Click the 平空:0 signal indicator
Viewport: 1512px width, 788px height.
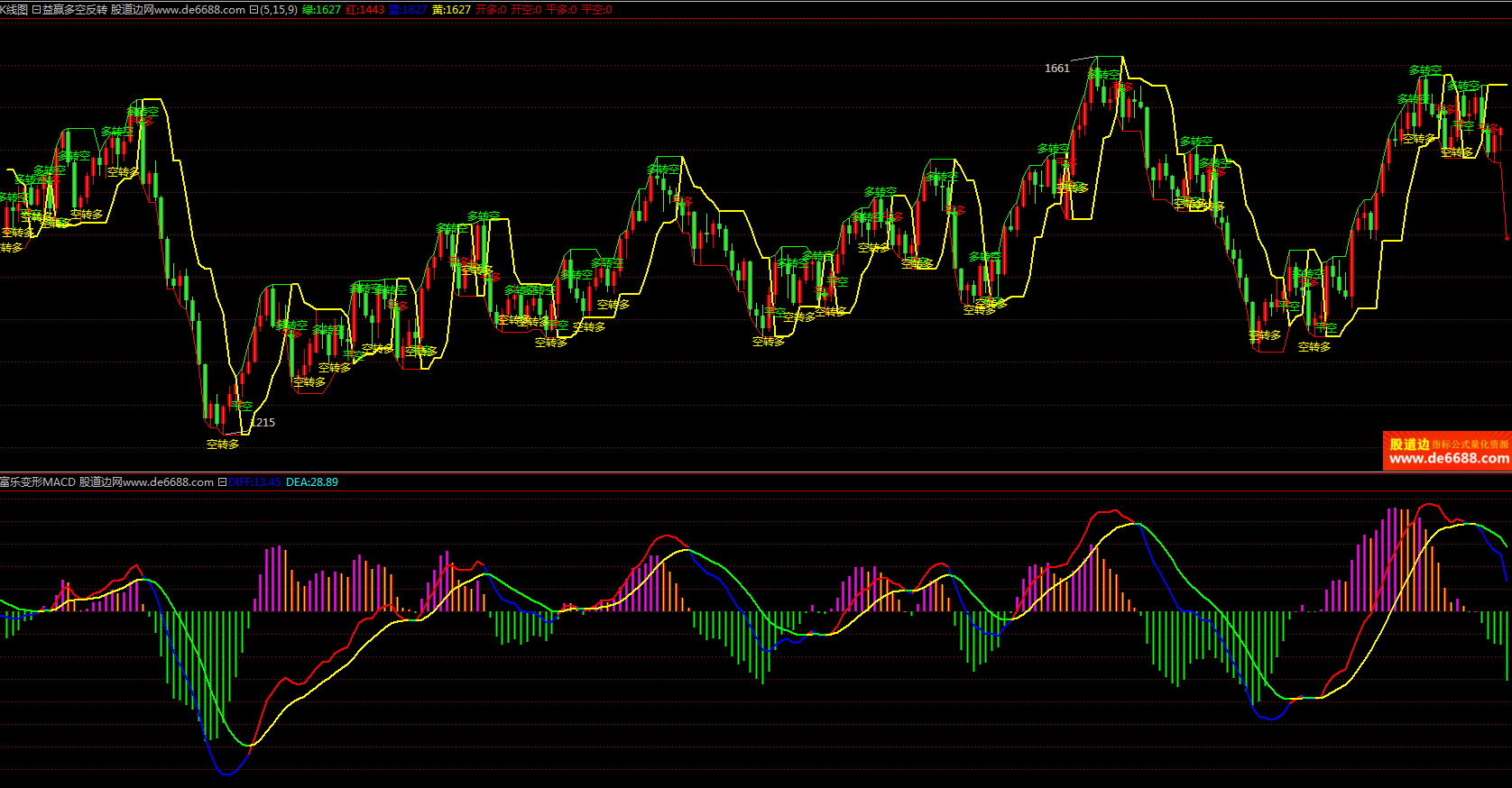tap(596, 10)
